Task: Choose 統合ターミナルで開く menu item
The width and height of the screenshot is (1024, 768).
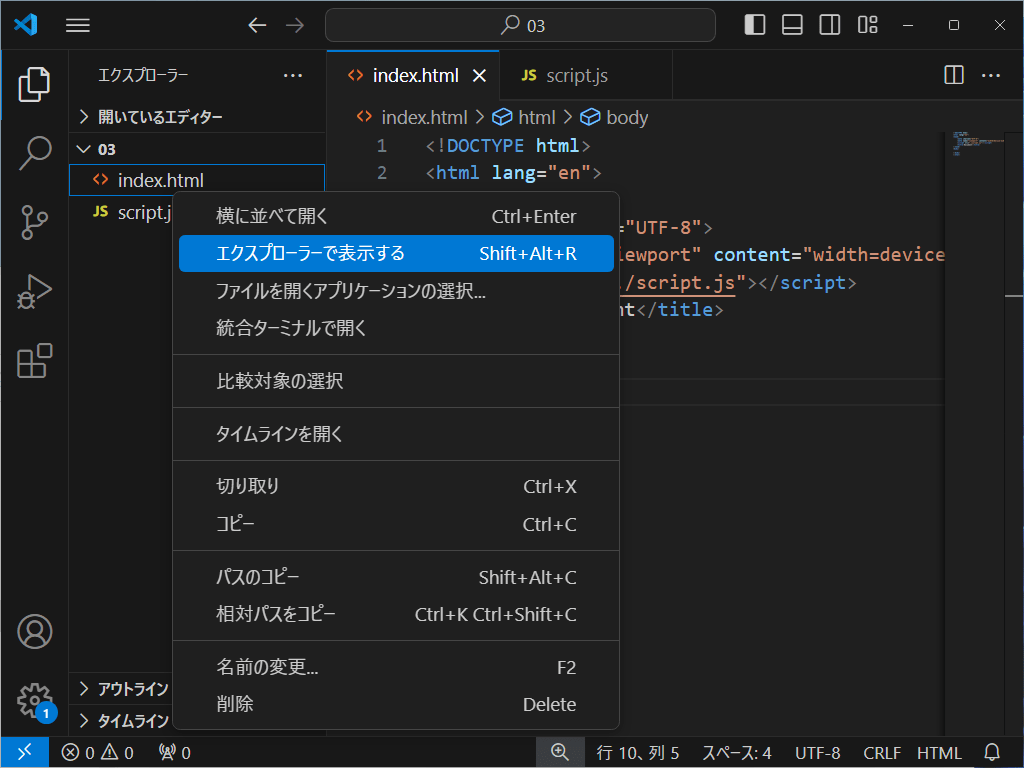Action: [396, 327]
